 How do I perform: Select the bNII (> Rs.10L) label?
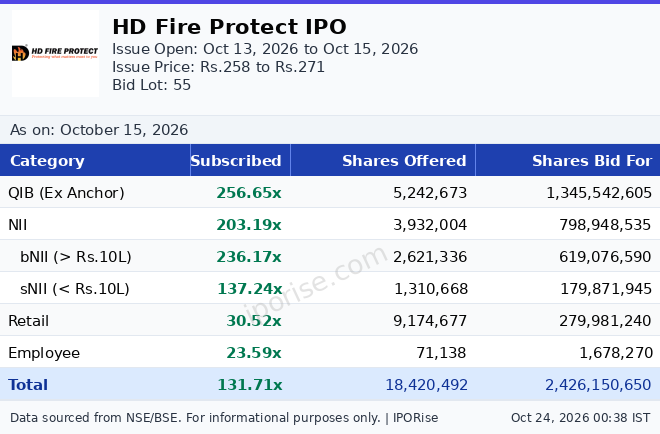[76, 257]
